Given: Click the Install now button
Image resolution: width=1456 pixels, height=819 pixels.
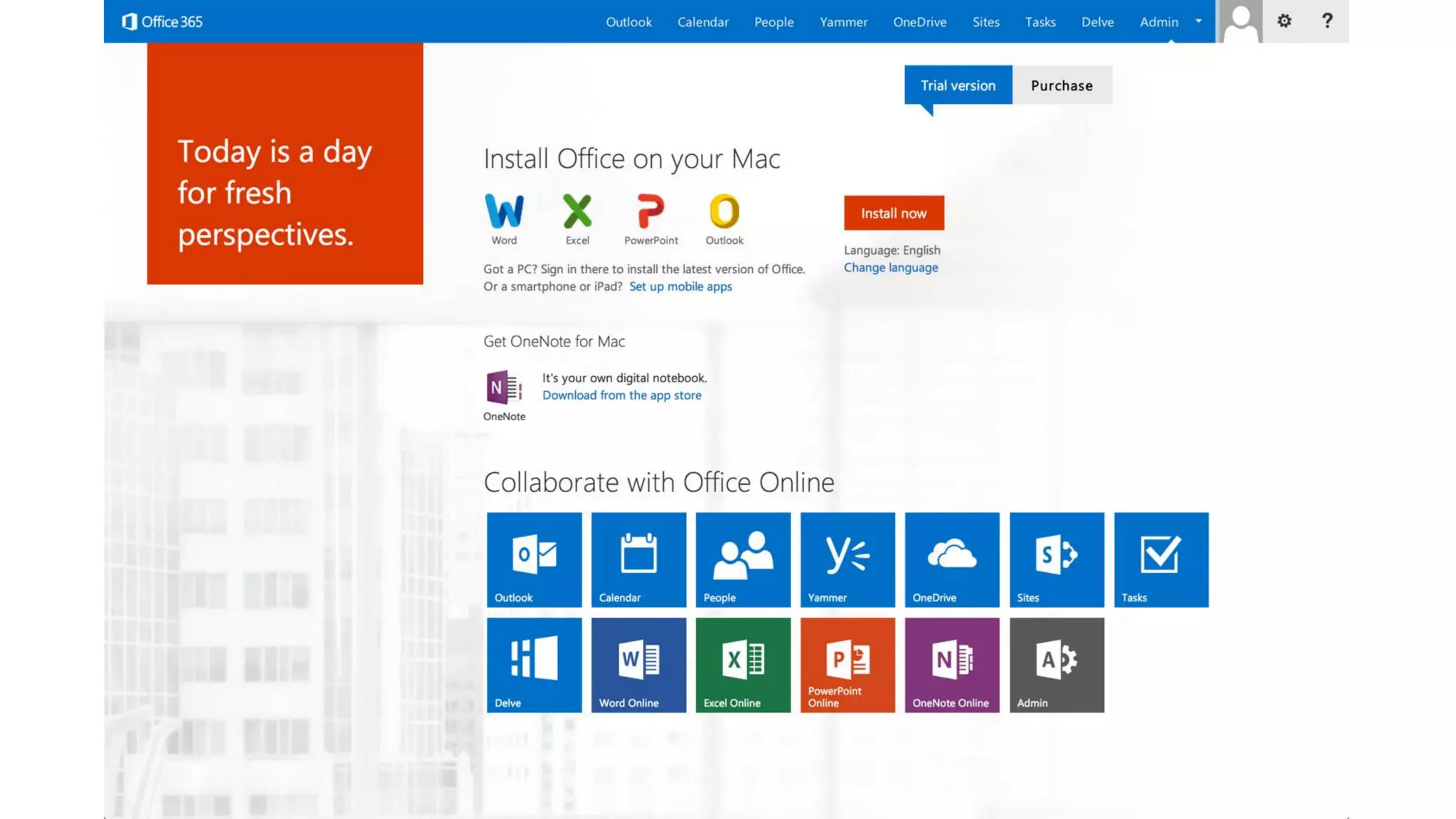Looking at the screenshot, I should (x=894, y=213).
